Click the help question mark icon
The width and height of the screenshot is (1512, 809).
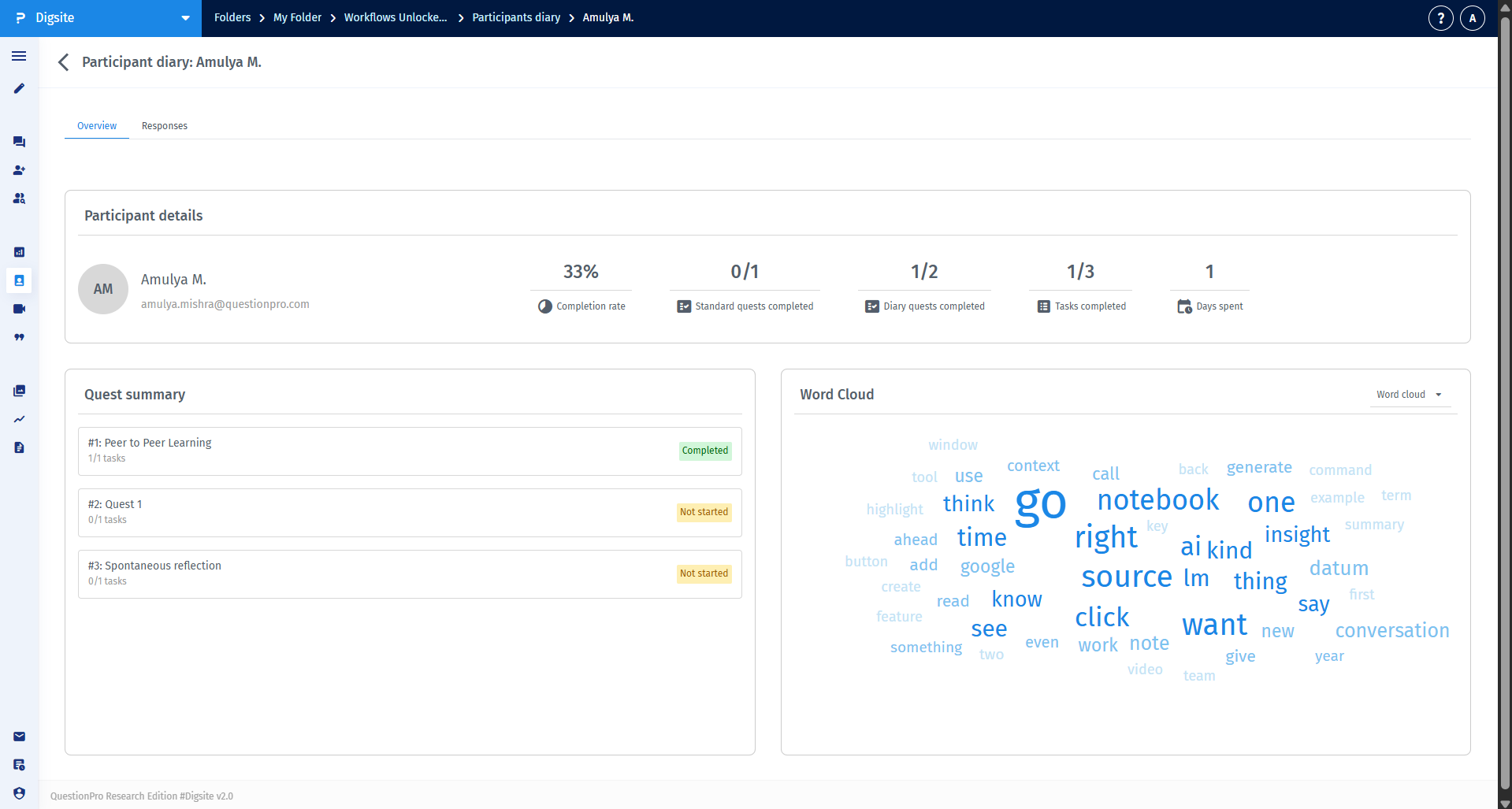click(x=1440, y=18)
